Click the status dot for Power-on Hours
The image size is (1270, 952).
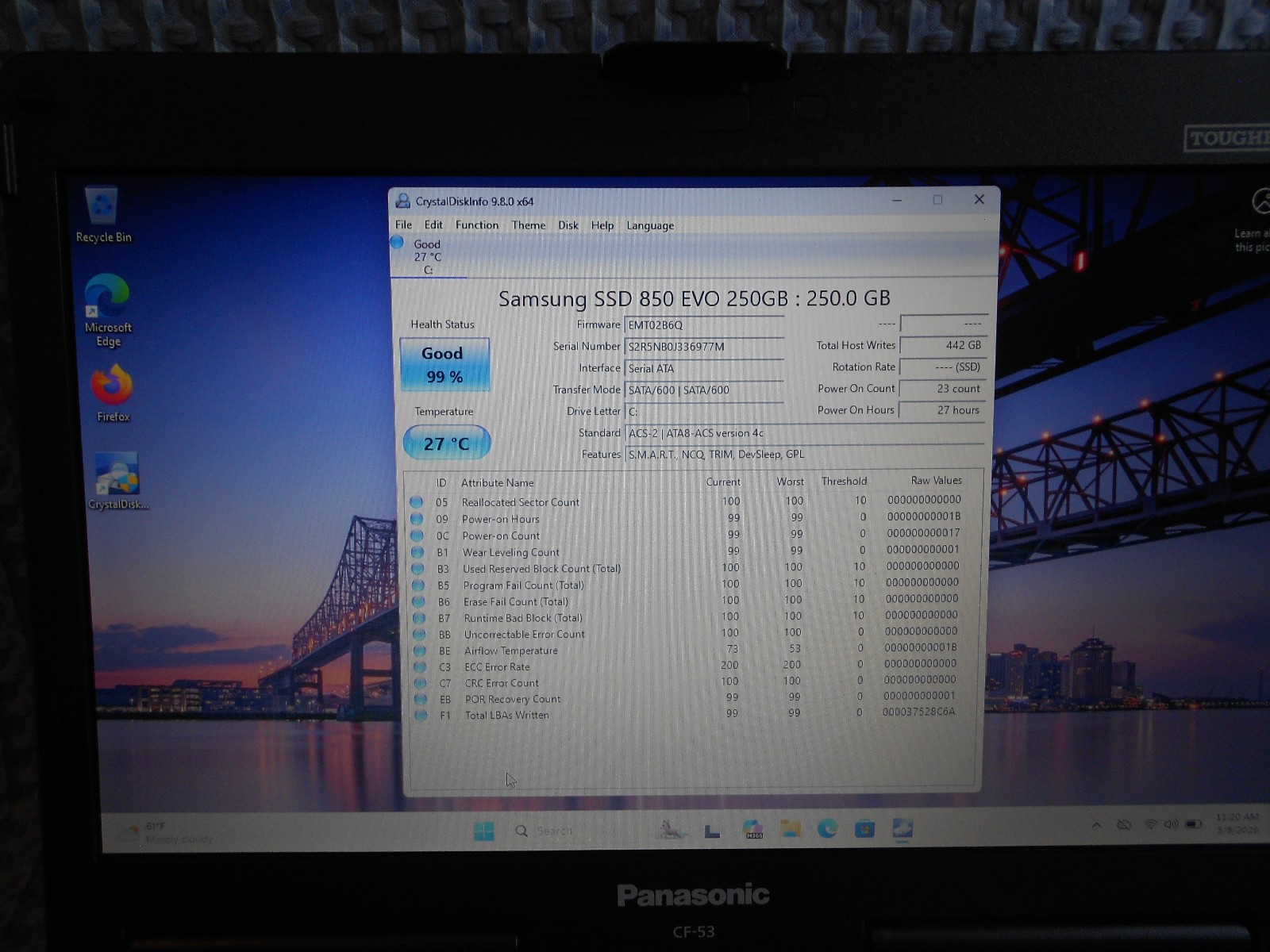point(417,519)
